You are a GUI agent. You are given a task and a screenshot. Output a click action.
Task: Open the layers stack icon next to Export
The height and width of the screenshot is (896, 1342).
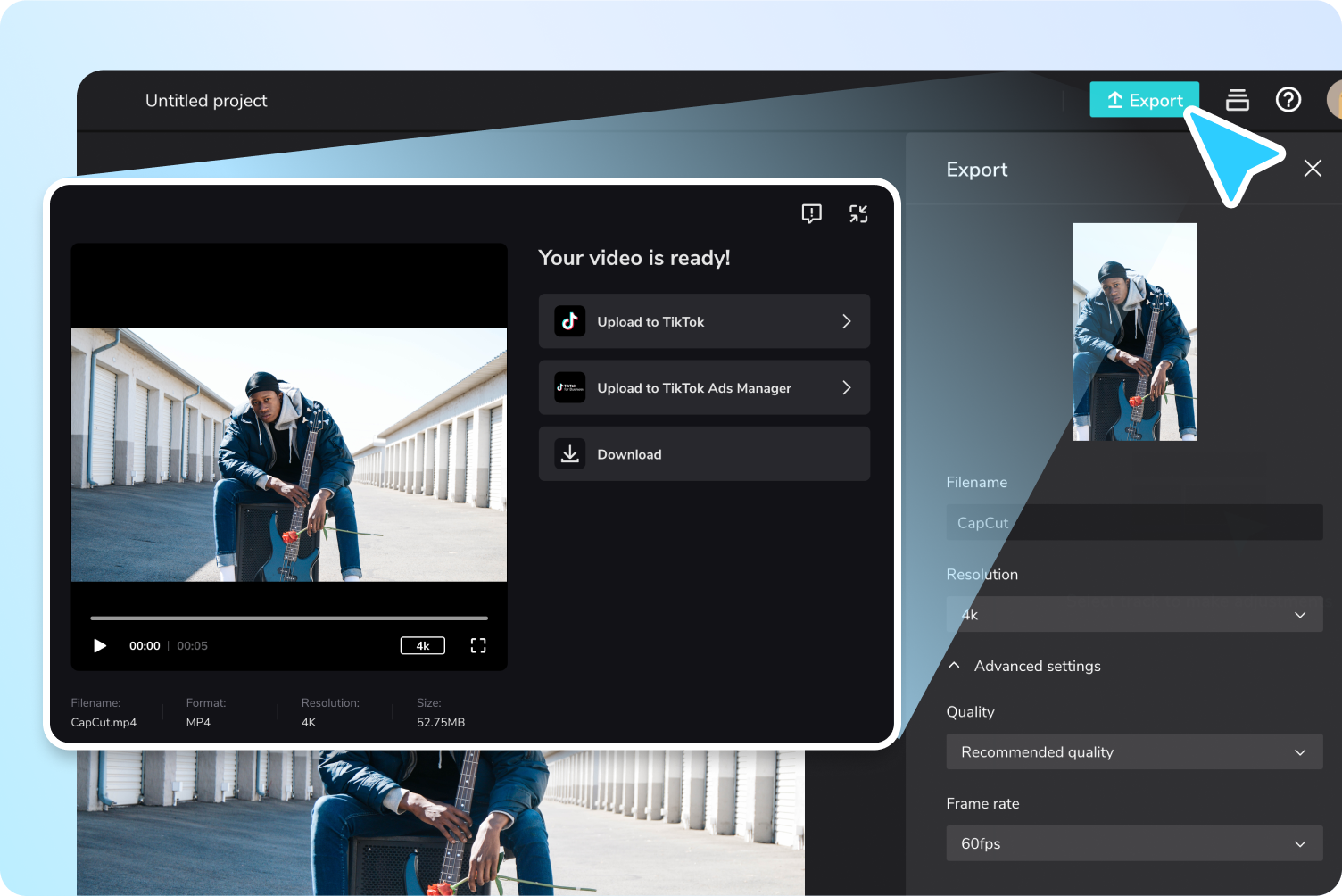click(x=1238, y=100)
